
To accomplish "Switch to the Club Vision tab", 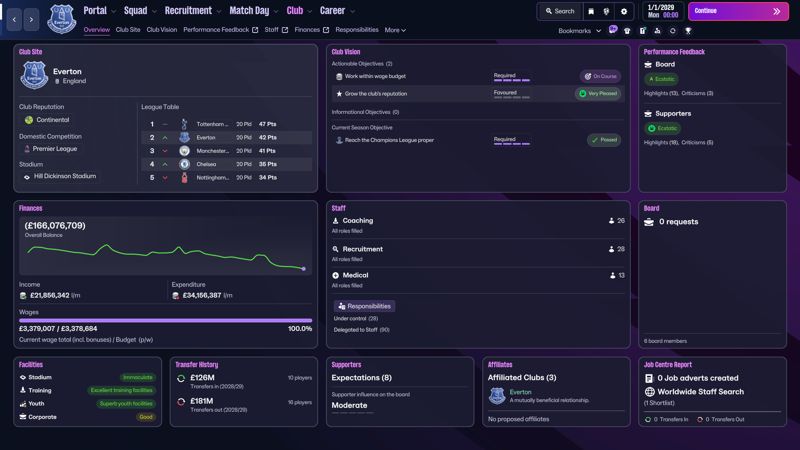I will click(x=162, y=30).
